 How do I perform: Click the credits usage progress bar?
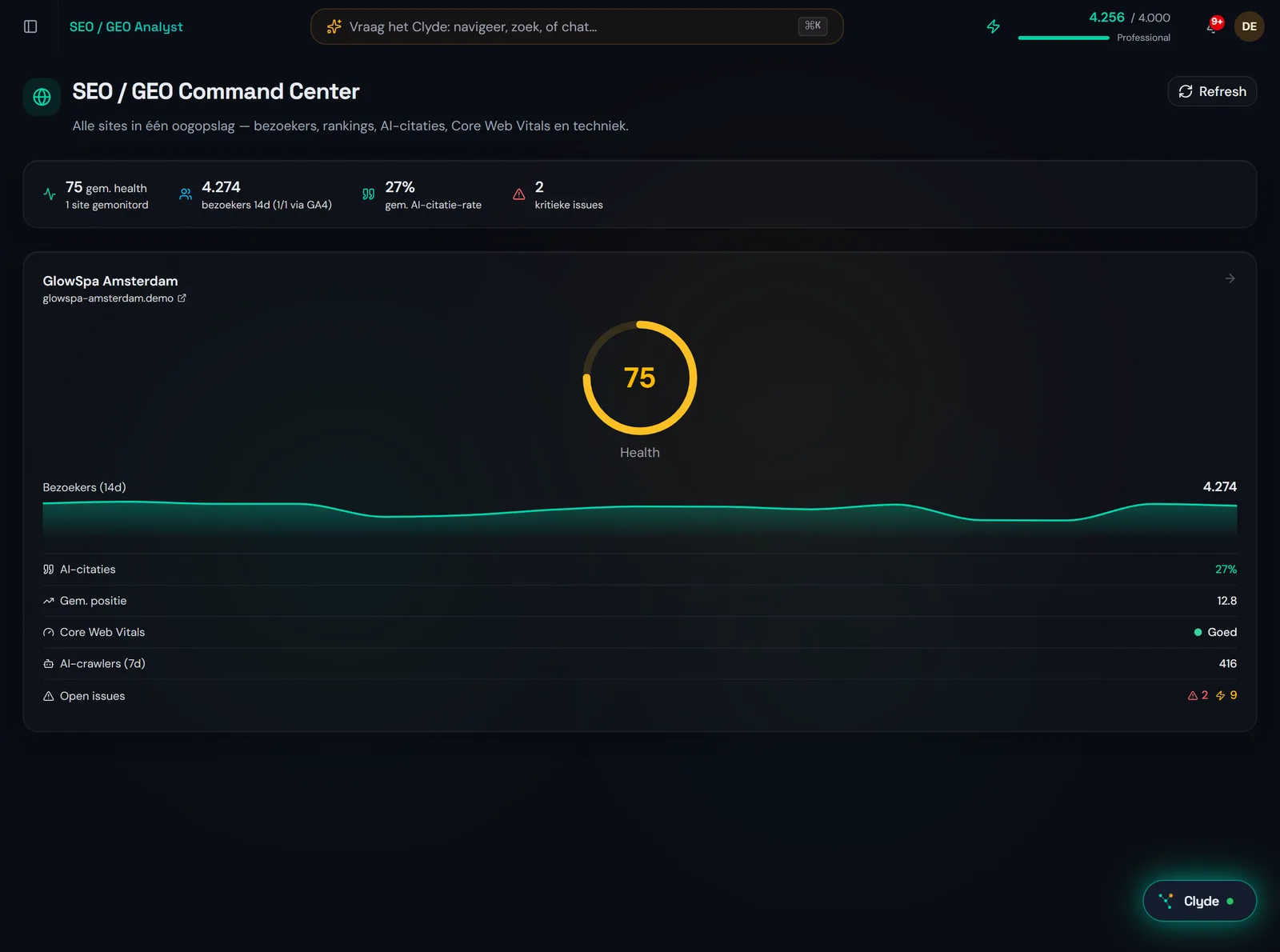pyautogui.click(x=1063, y=38)
